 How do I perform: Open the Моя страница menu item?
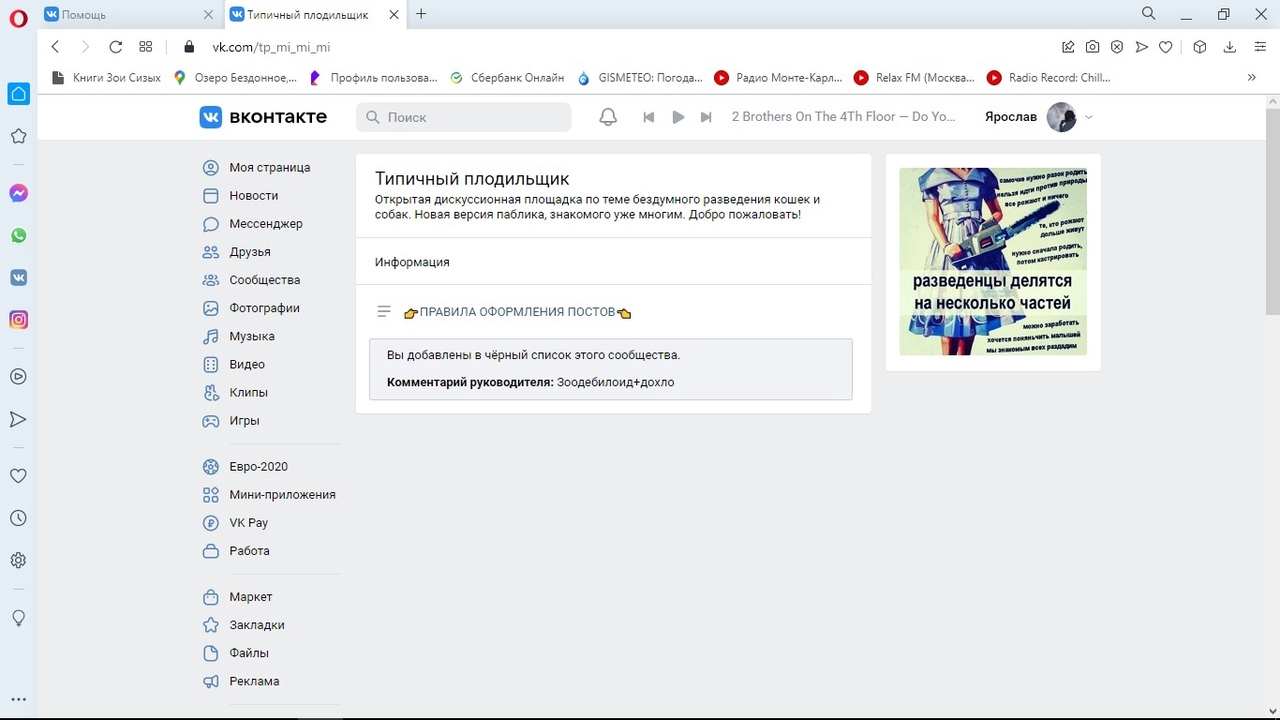(270, 168)
